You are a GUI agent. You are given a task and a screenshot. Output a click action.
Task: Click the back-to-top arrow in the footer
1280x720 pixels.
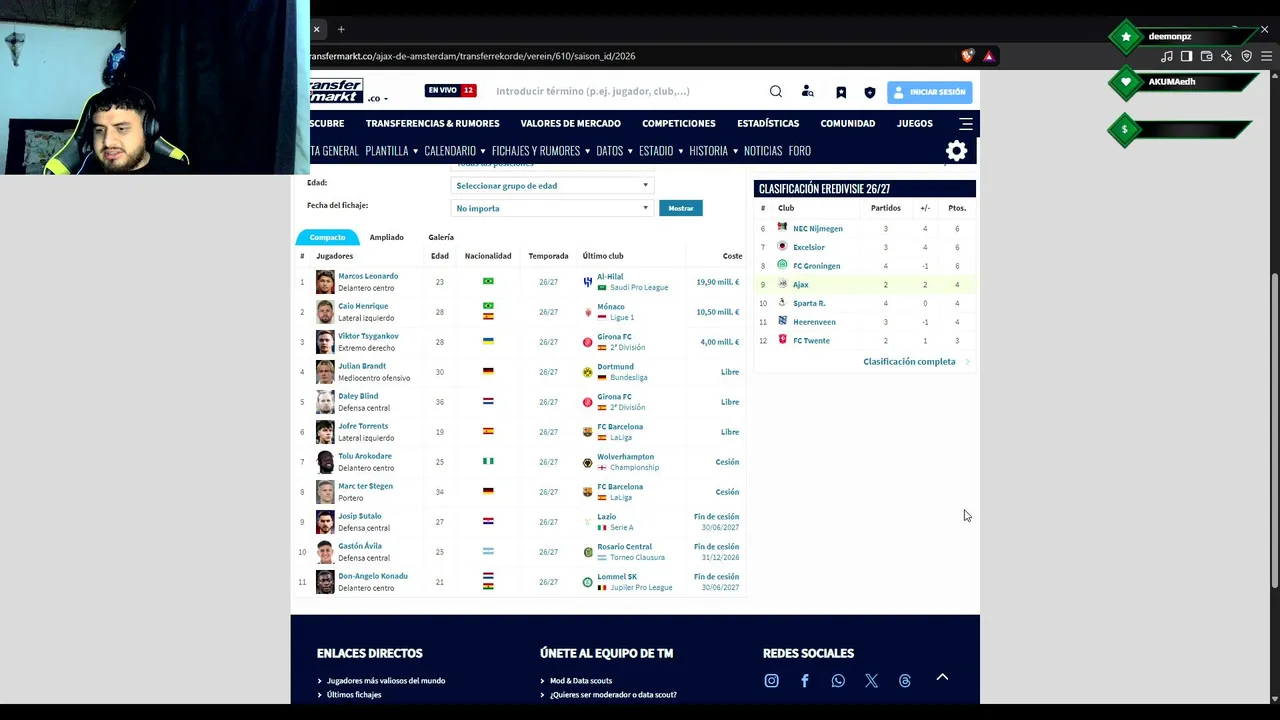click(942, 677)
